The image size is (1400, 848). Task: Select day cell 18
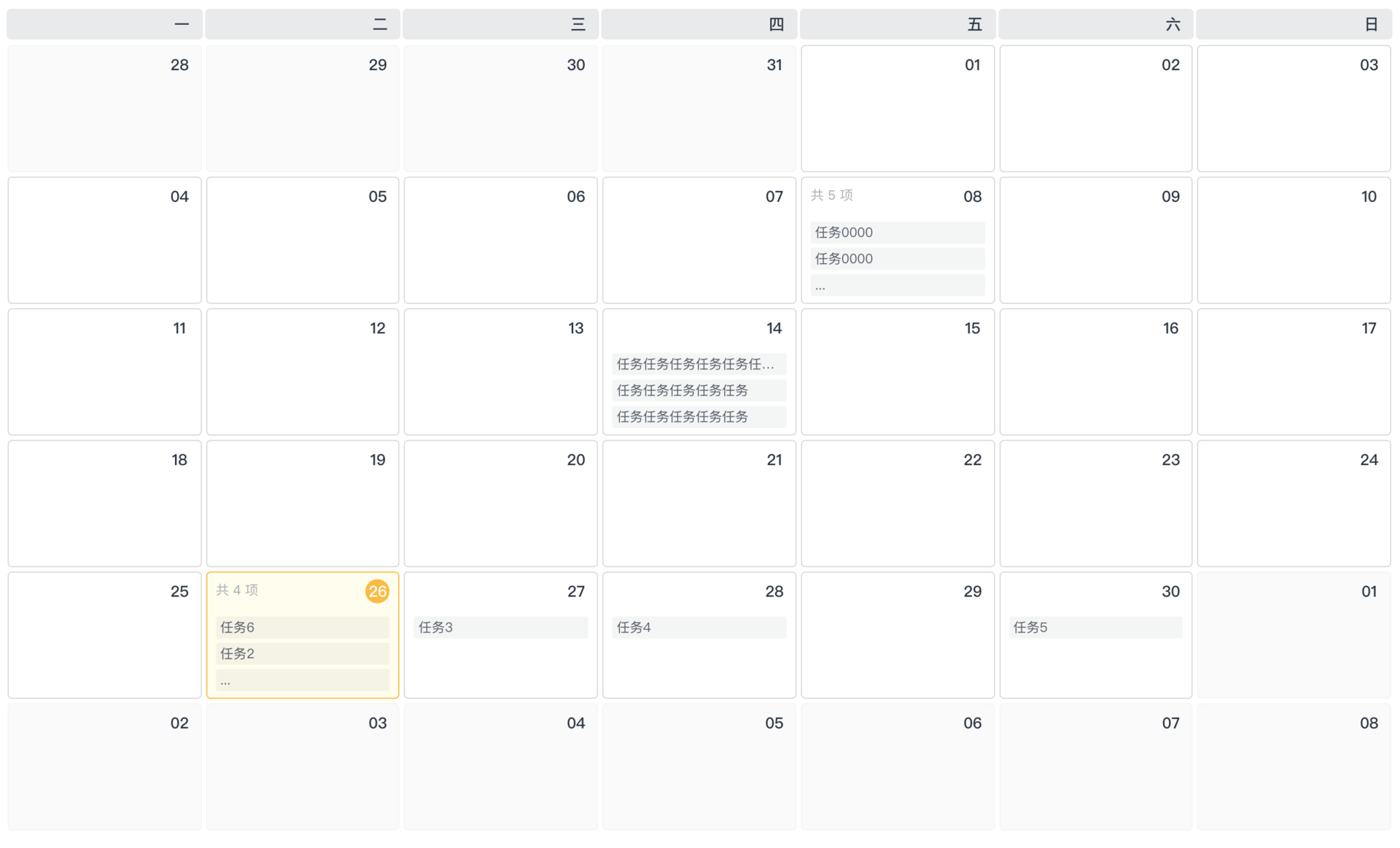pos(104,503)
